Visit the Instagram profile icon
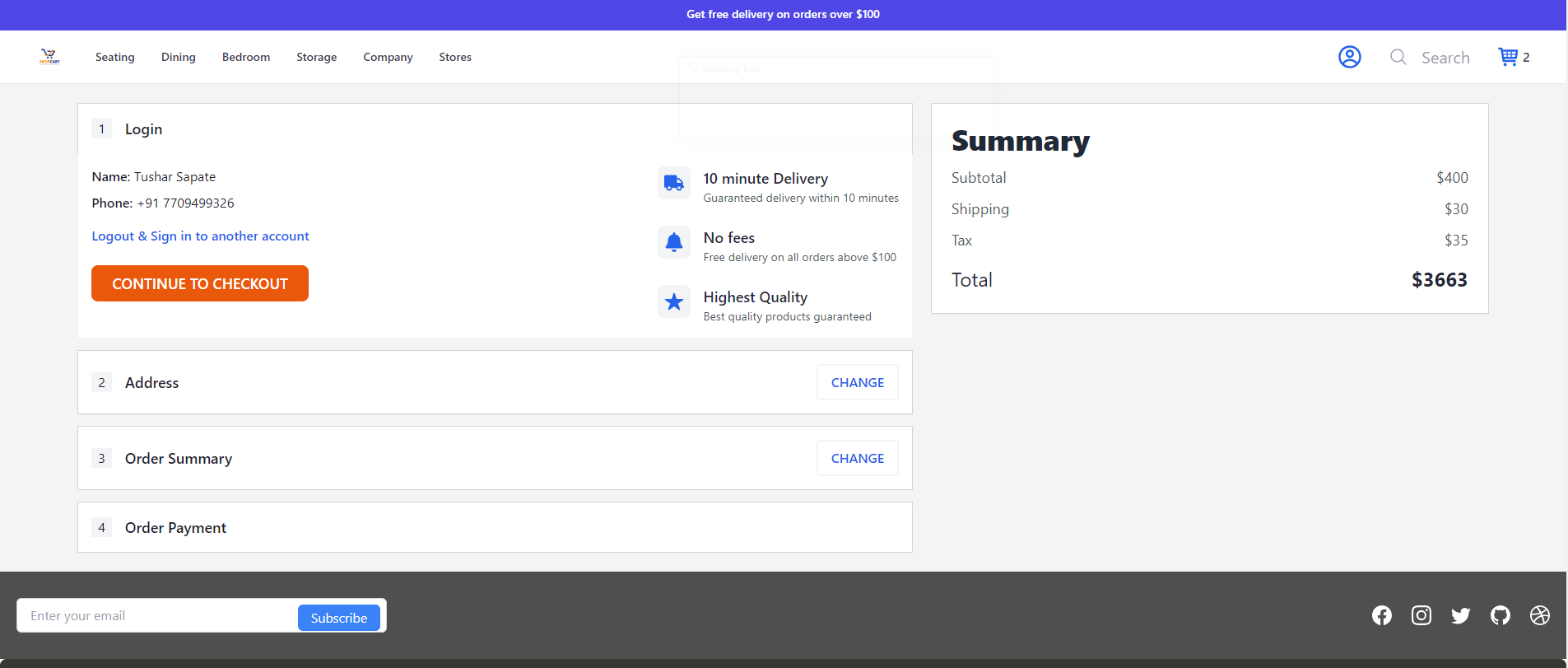The width and height of the screenshot is (1568, 668). point(1421,615)
